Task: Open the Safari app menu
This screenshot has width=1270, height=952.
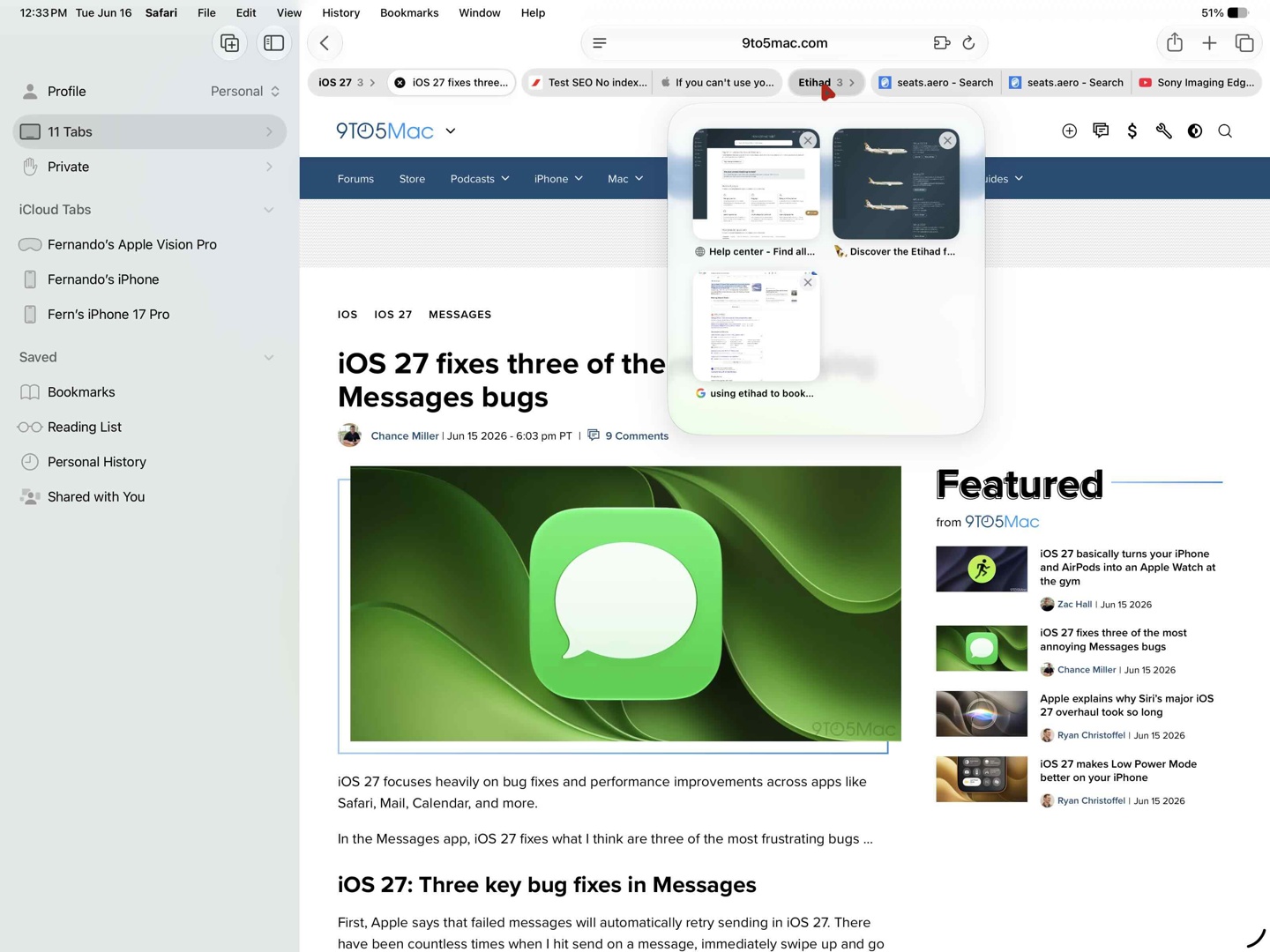Action: tap(161, 13)
